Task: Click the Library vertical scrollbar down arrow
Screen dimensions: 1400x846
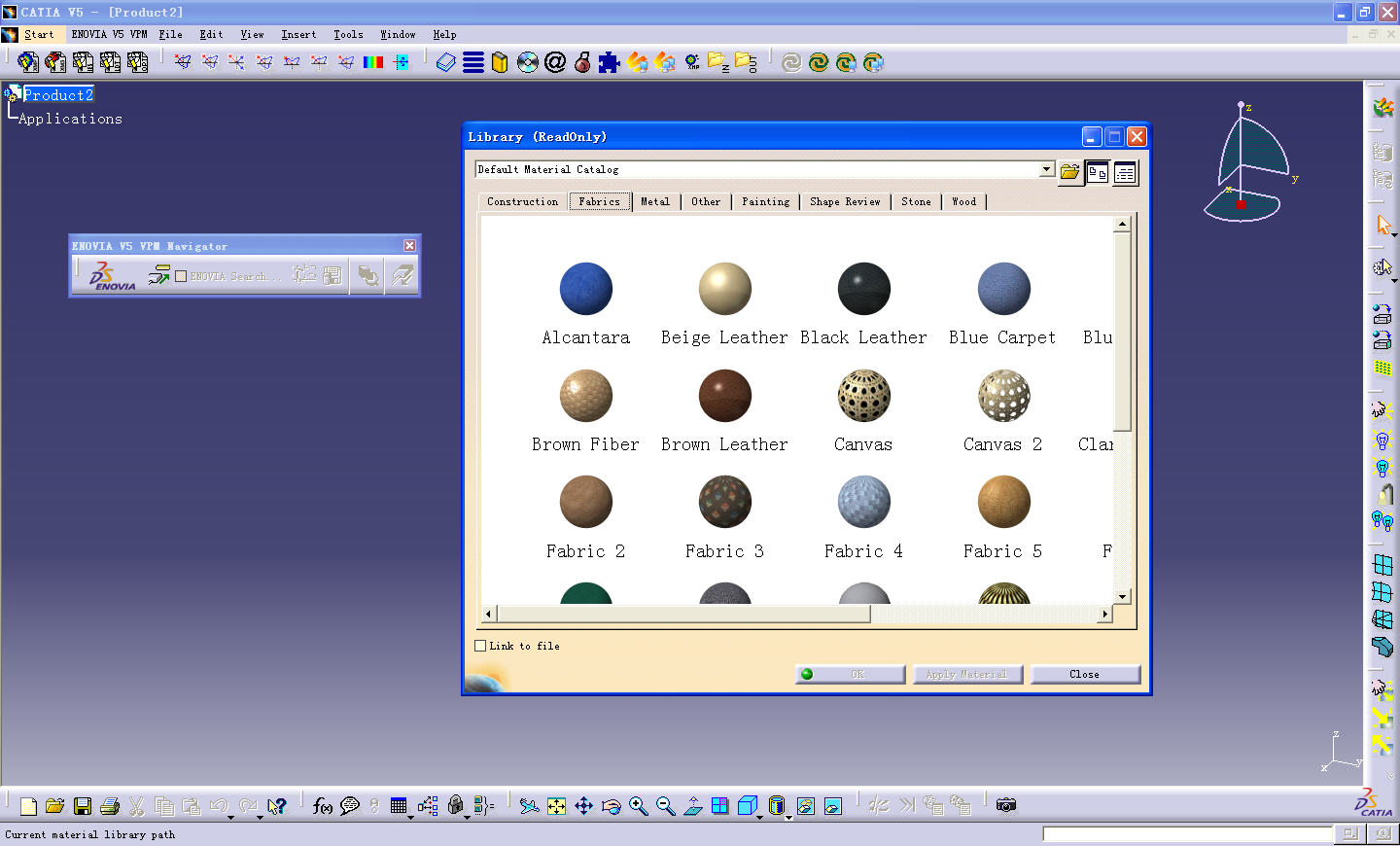Action: coord(1122,596)
